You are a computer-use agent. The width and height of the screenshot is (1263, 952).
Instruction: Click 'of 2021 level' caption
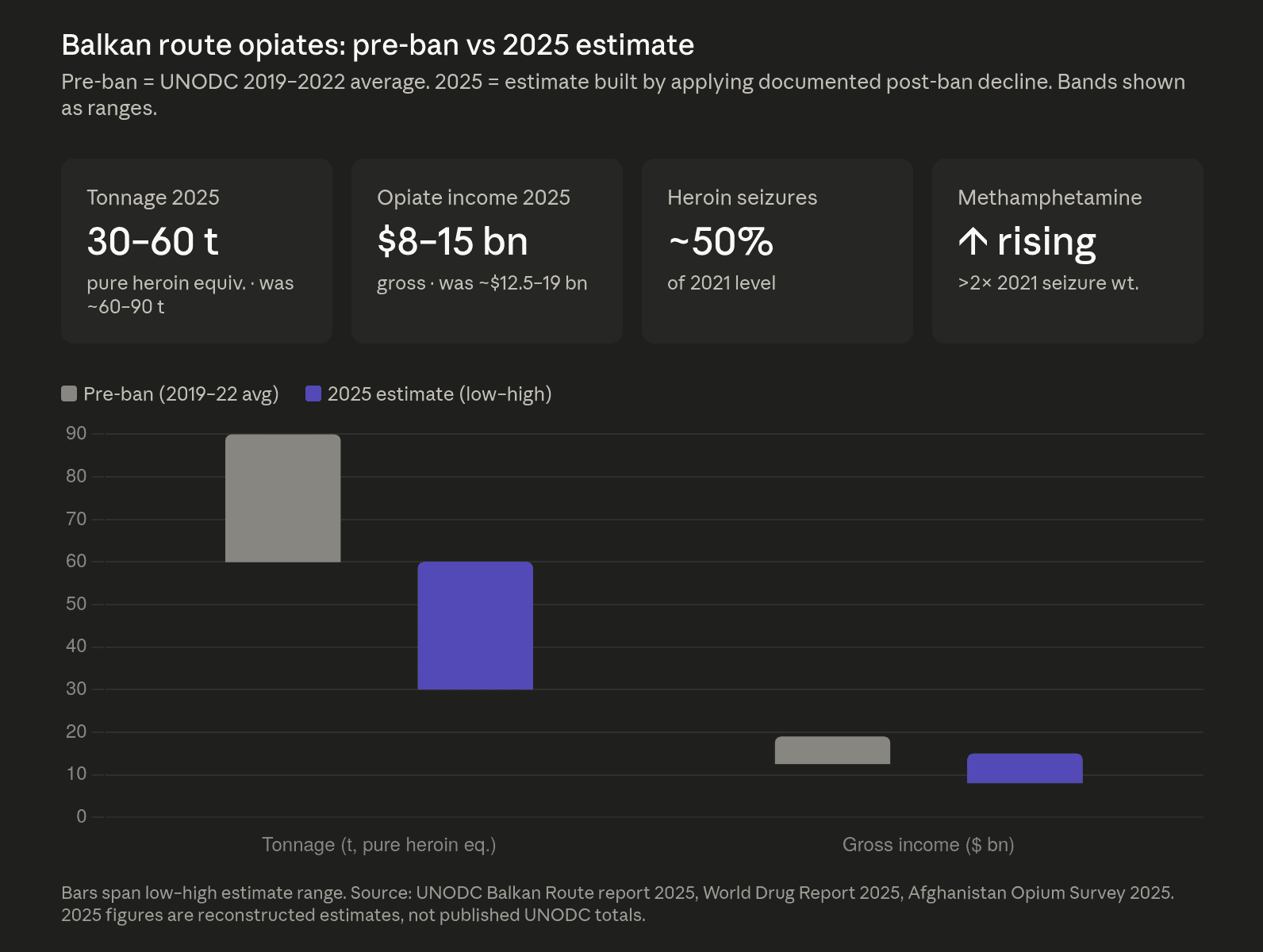721,283
